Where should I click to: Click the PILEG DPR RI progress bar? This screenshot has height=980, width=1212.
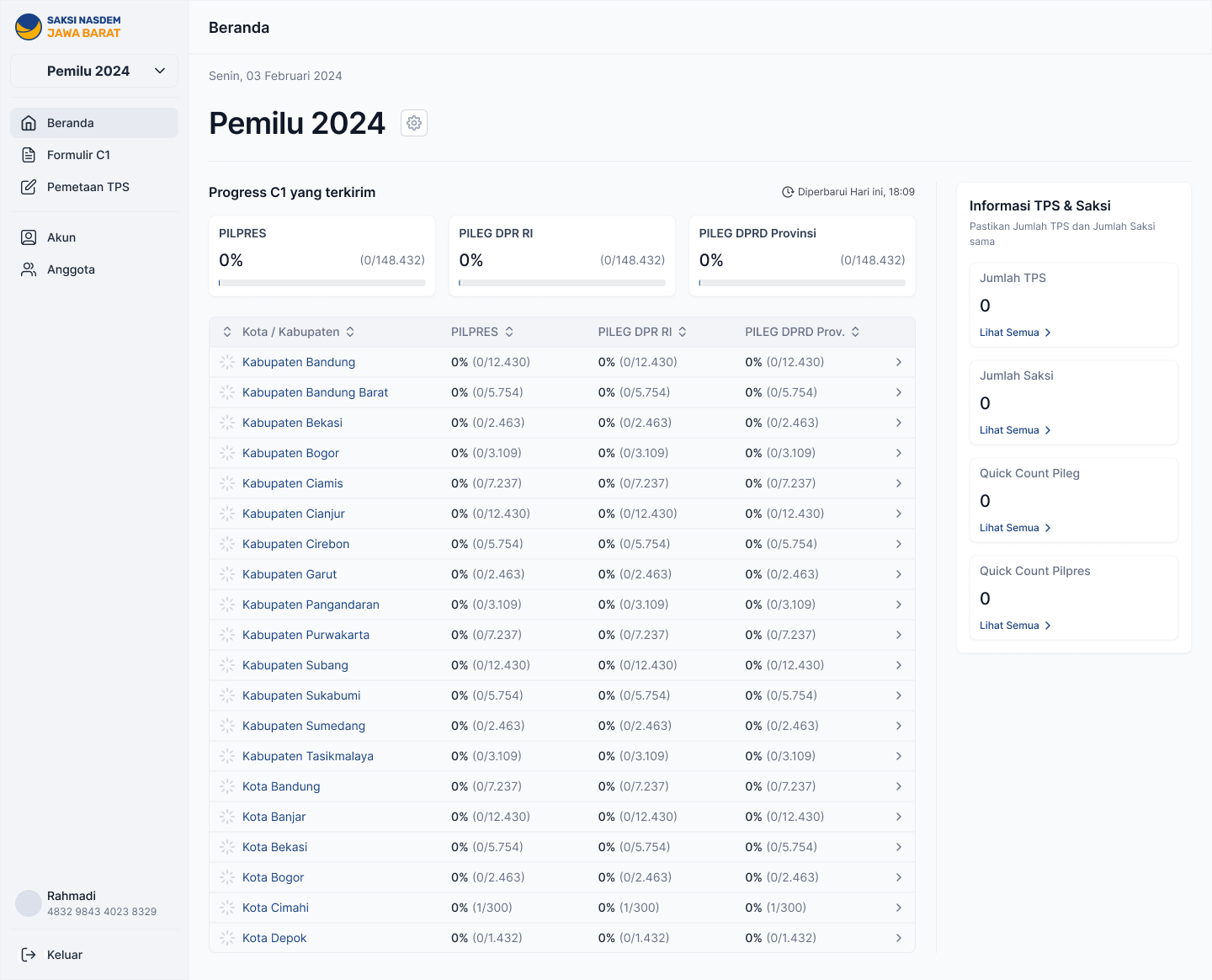pos(562,283)
